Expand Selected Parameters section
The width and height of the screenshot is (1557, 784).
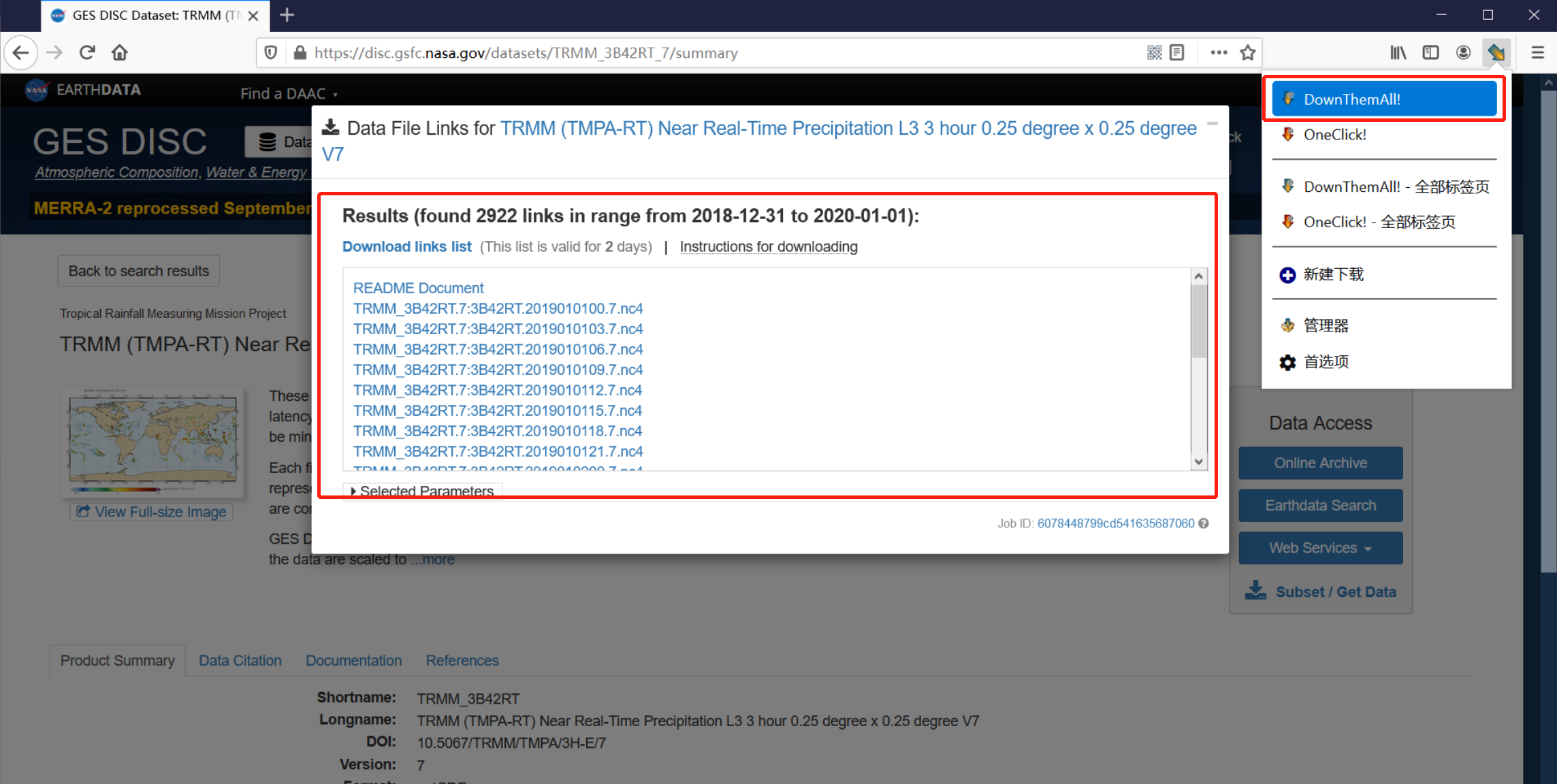(x=421, y=491)
